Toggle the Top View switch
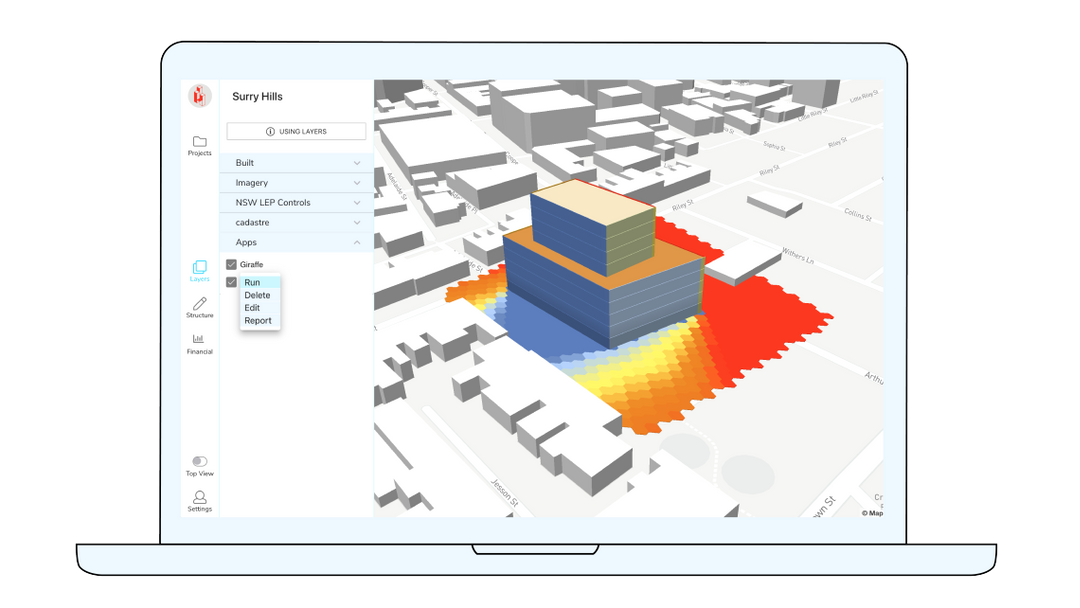The width and height of the screenshot is (1080, 608). pos(199,461)
